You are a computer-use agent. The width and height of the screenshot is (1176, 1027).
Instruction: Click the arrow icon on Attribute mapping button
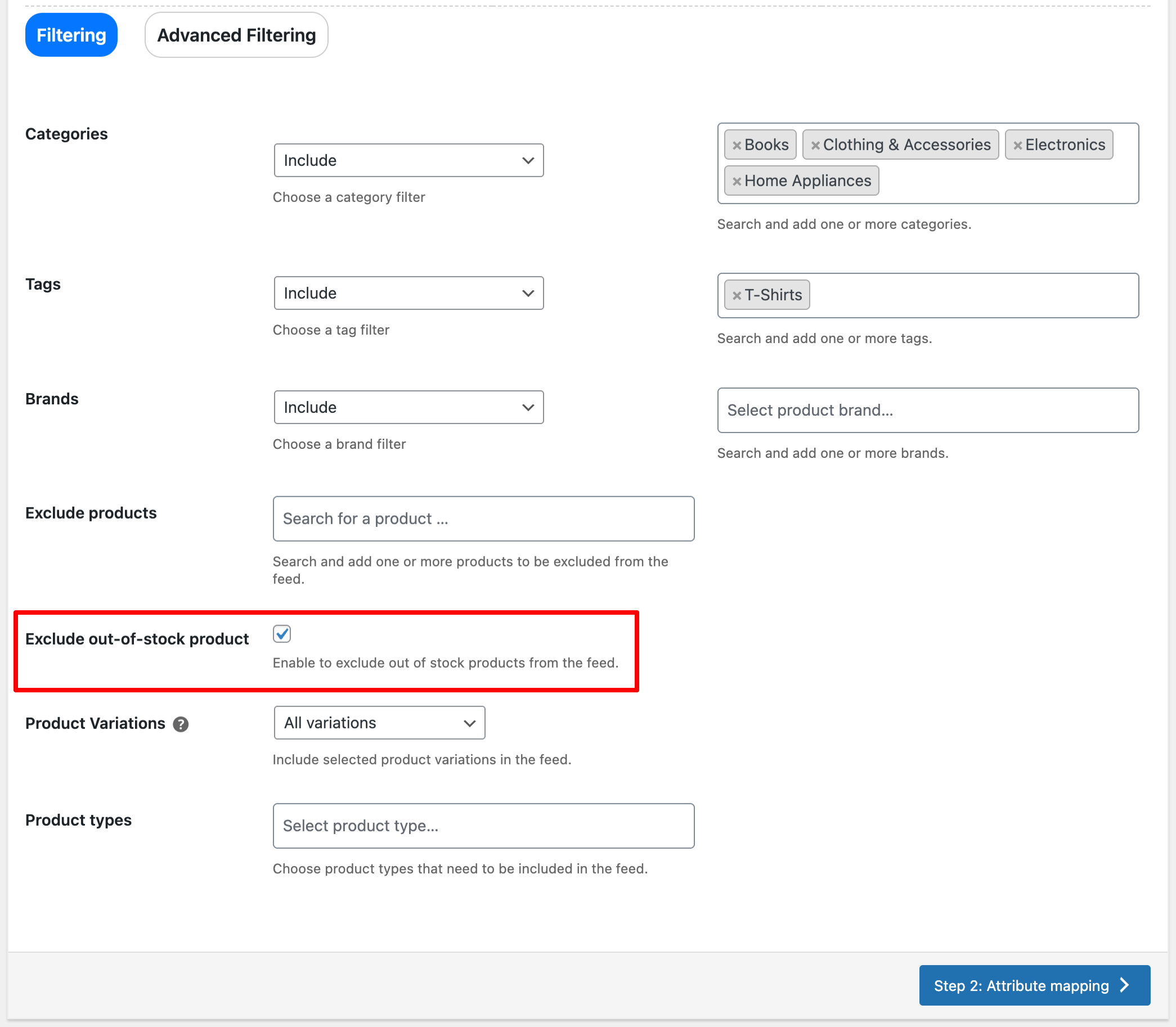pos(1124,985)
